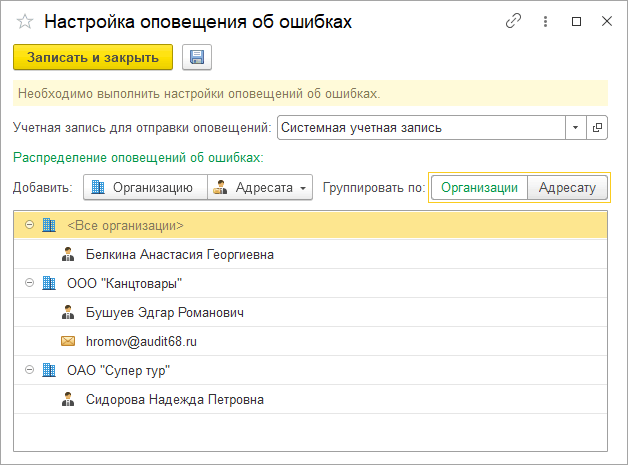The image size is (628, 465).
Task: Click the Системная учетная запись input field
Action: pos(420,128)
